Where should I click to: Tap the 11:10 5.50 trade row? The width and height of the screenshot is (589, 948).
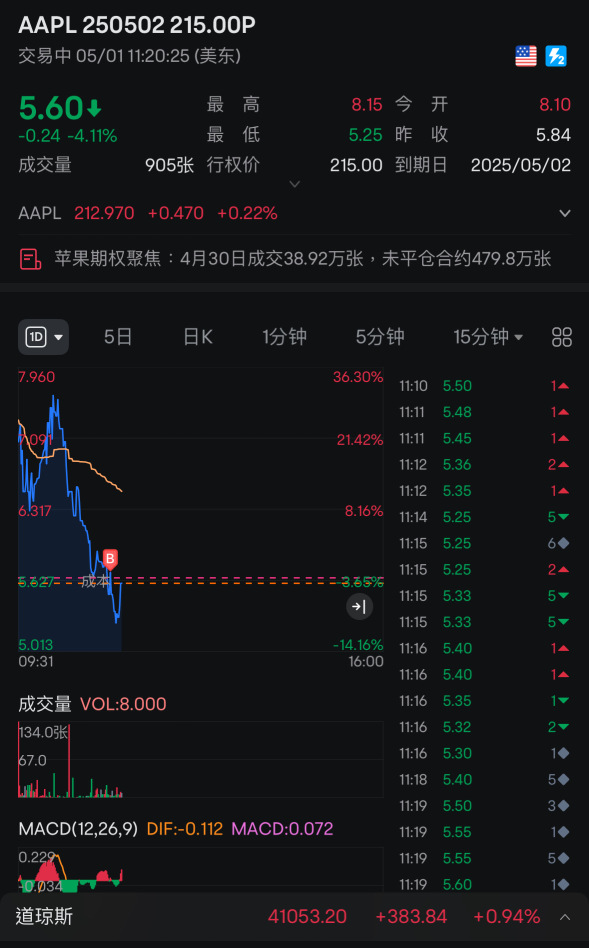tap(484, 386)
